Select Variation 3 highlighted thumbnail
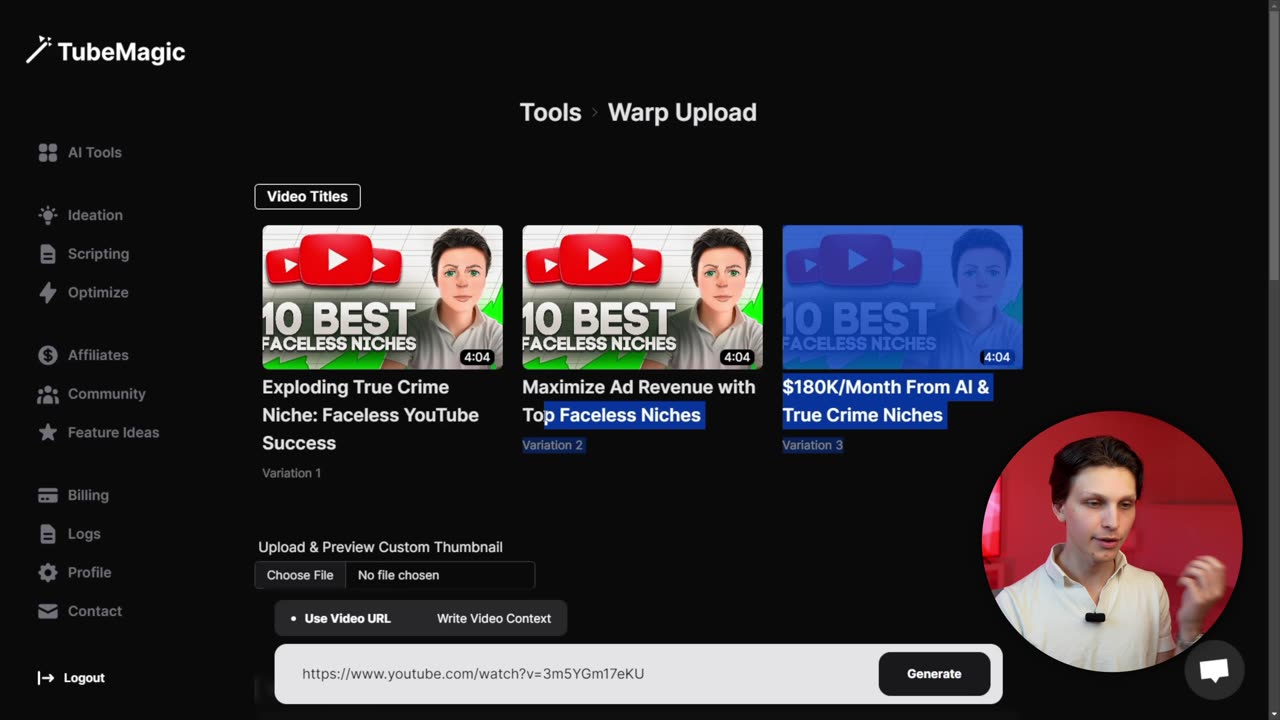This screenshot has height=720, width=1280. click(902, 297)
